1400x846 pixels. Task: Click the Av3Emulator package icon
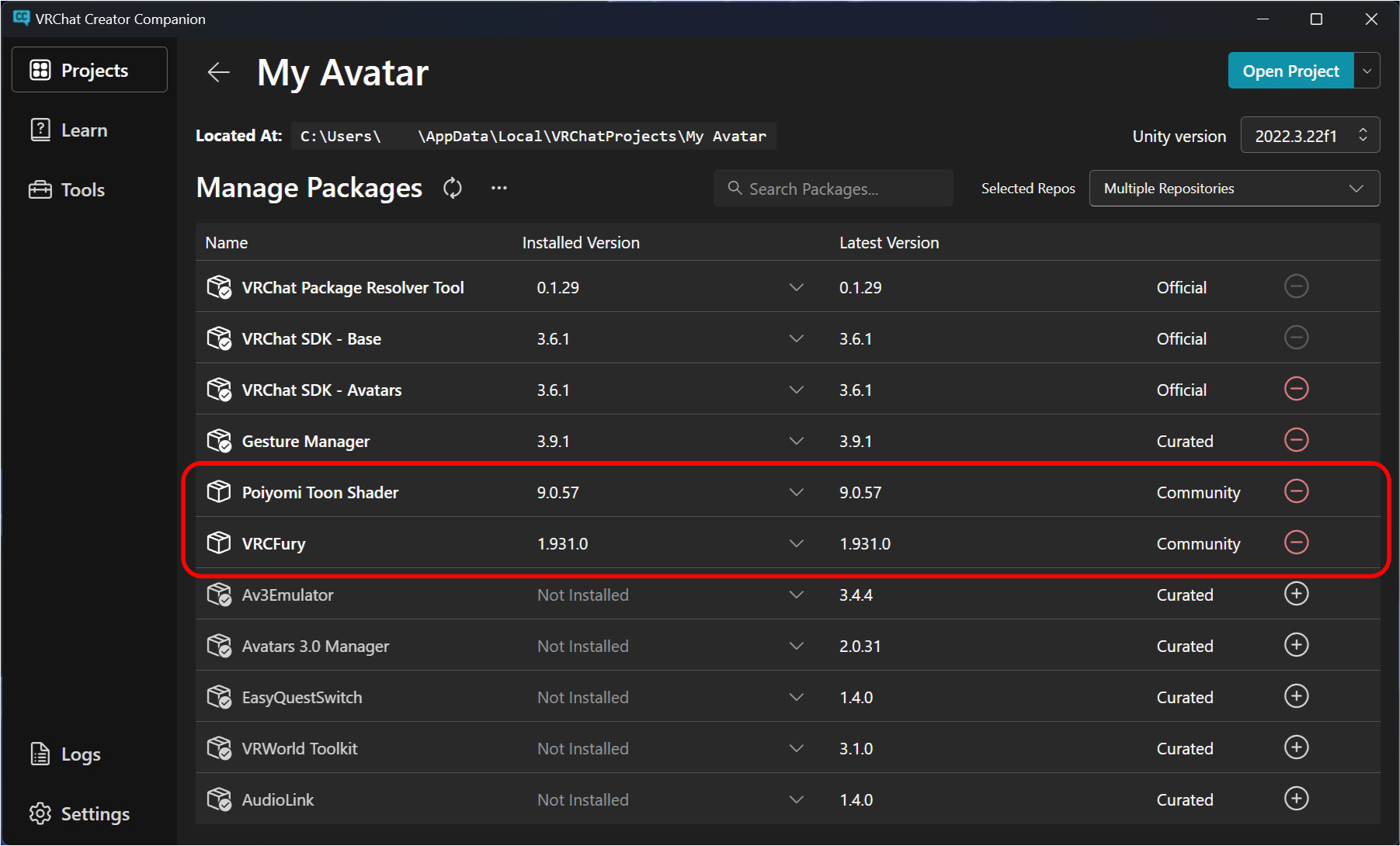click(219, 595)
